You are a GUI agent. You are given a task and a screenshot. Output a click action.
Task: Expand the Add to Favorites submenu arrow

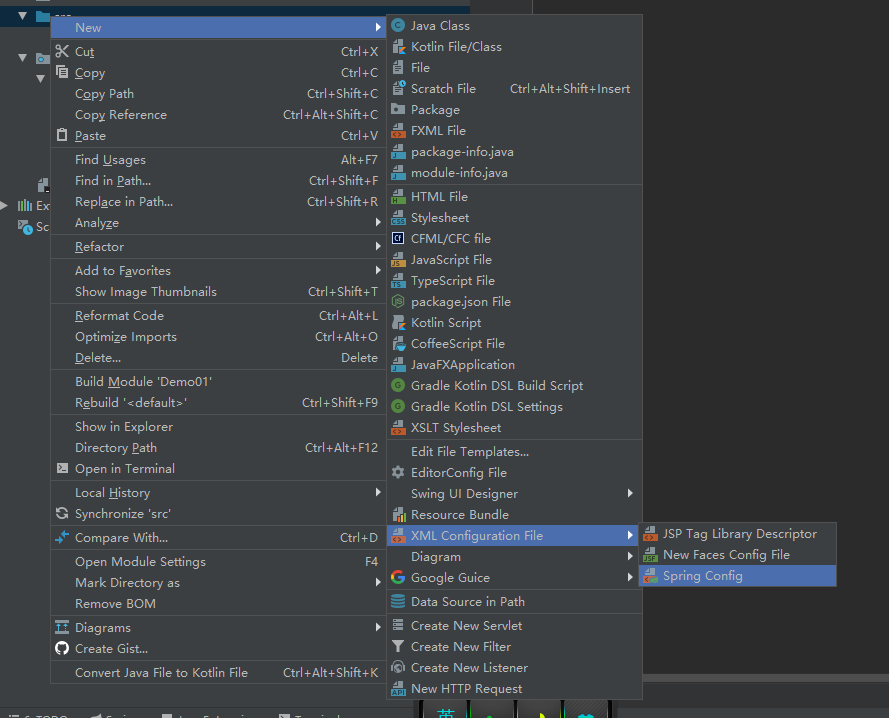pyautogui.click(x=378, y=270)
